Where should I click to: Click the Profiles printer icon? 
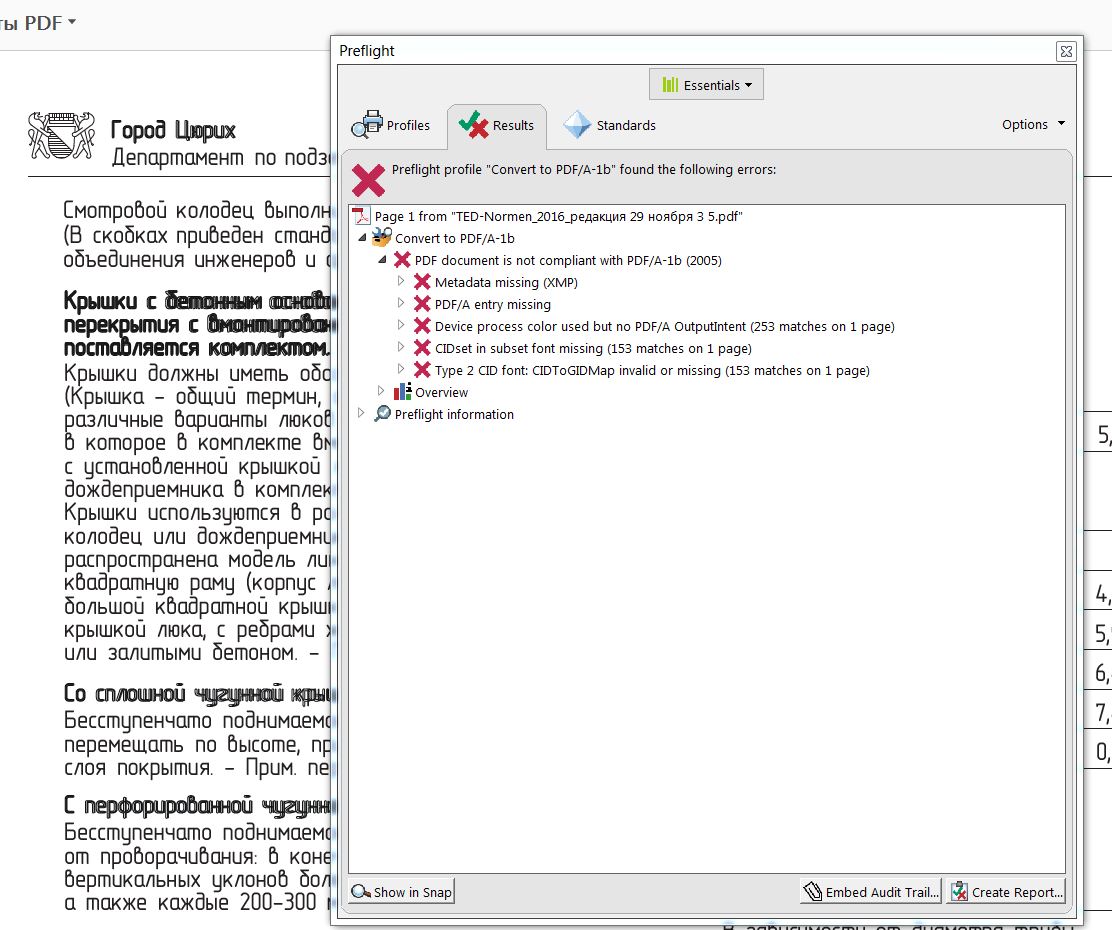pyautogui.click(x=367, y=125)
